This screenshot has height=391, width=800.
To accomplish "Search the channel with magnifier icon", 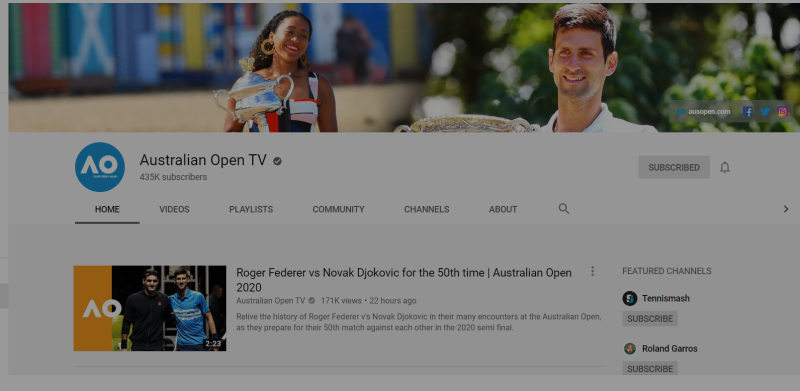I will click(x=564, y=209).
